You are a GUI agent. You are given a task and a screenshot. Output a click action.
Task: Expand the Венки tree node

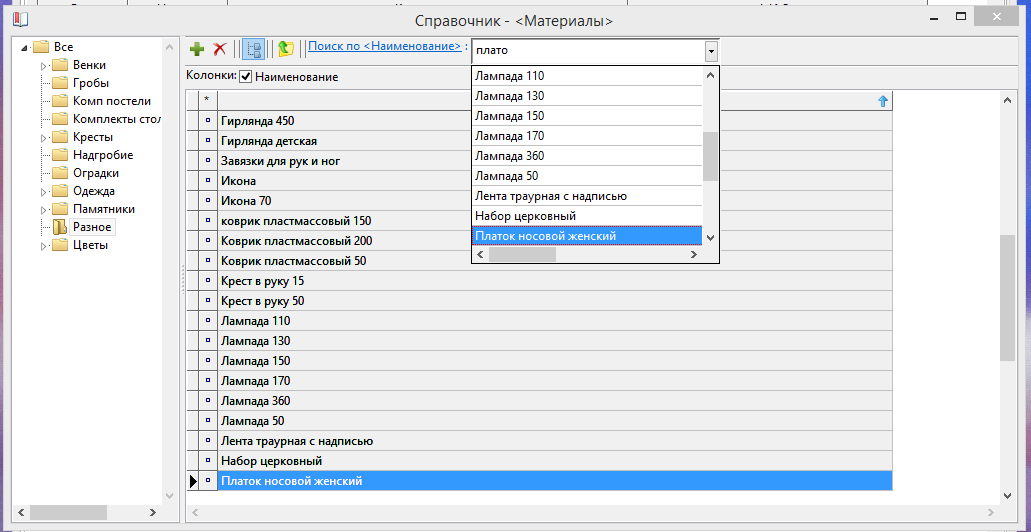click(x=44, y=66)
